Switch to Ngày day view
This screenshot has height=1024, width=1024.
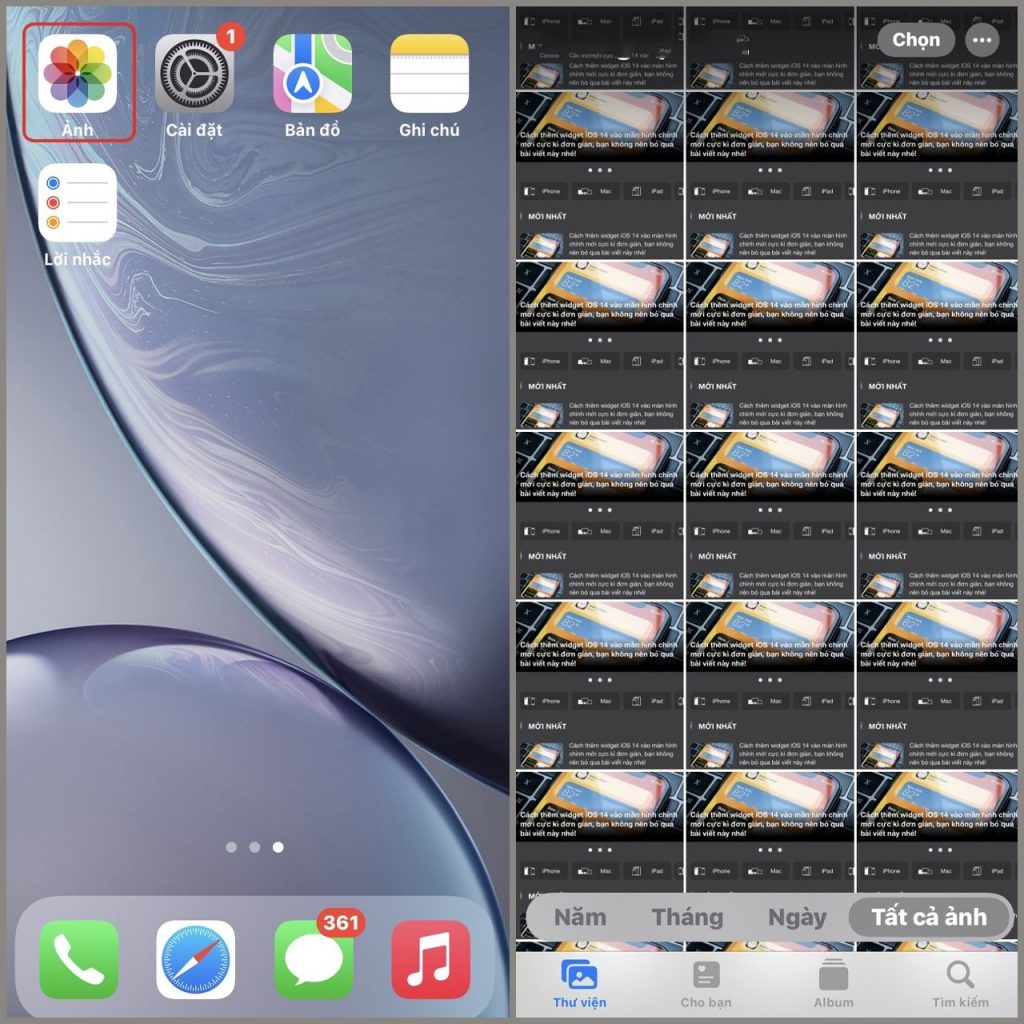coord(797,917)
